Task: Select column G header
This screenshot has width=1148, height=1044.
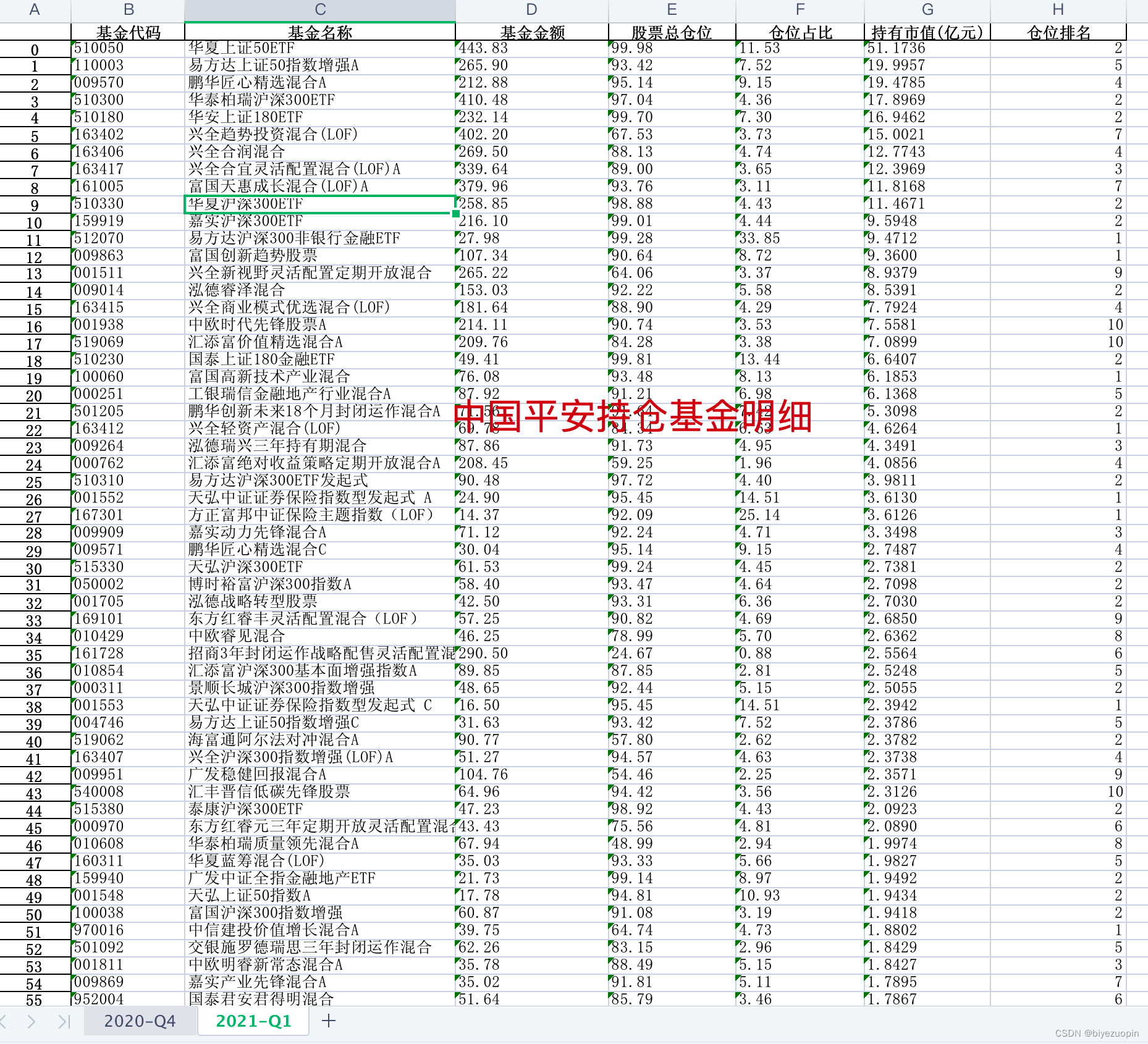Action: coord(927,10)
